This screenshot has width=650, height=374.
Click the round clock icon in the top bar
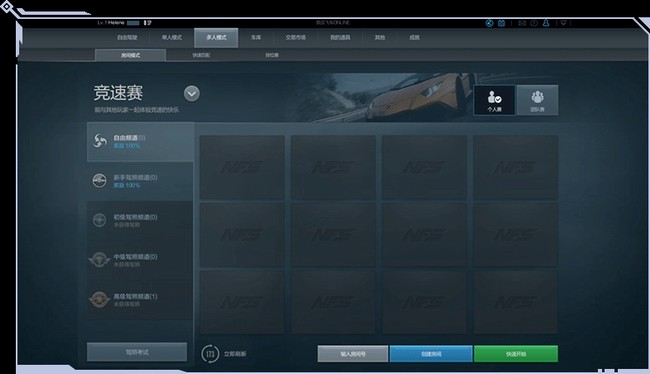534,23
